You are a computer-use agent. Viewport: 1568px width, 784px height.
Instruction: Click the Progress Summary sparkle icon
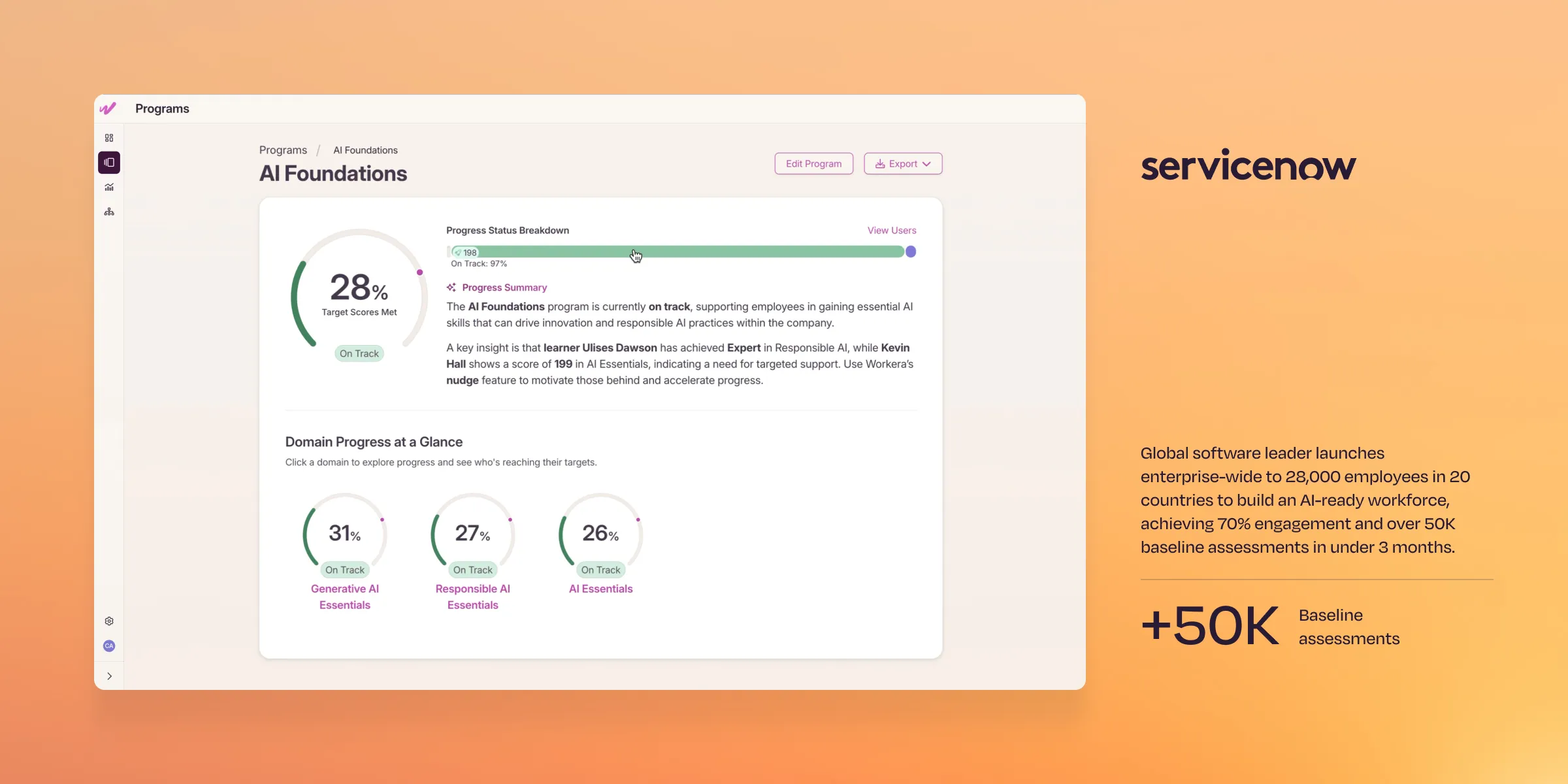(451, 287)
